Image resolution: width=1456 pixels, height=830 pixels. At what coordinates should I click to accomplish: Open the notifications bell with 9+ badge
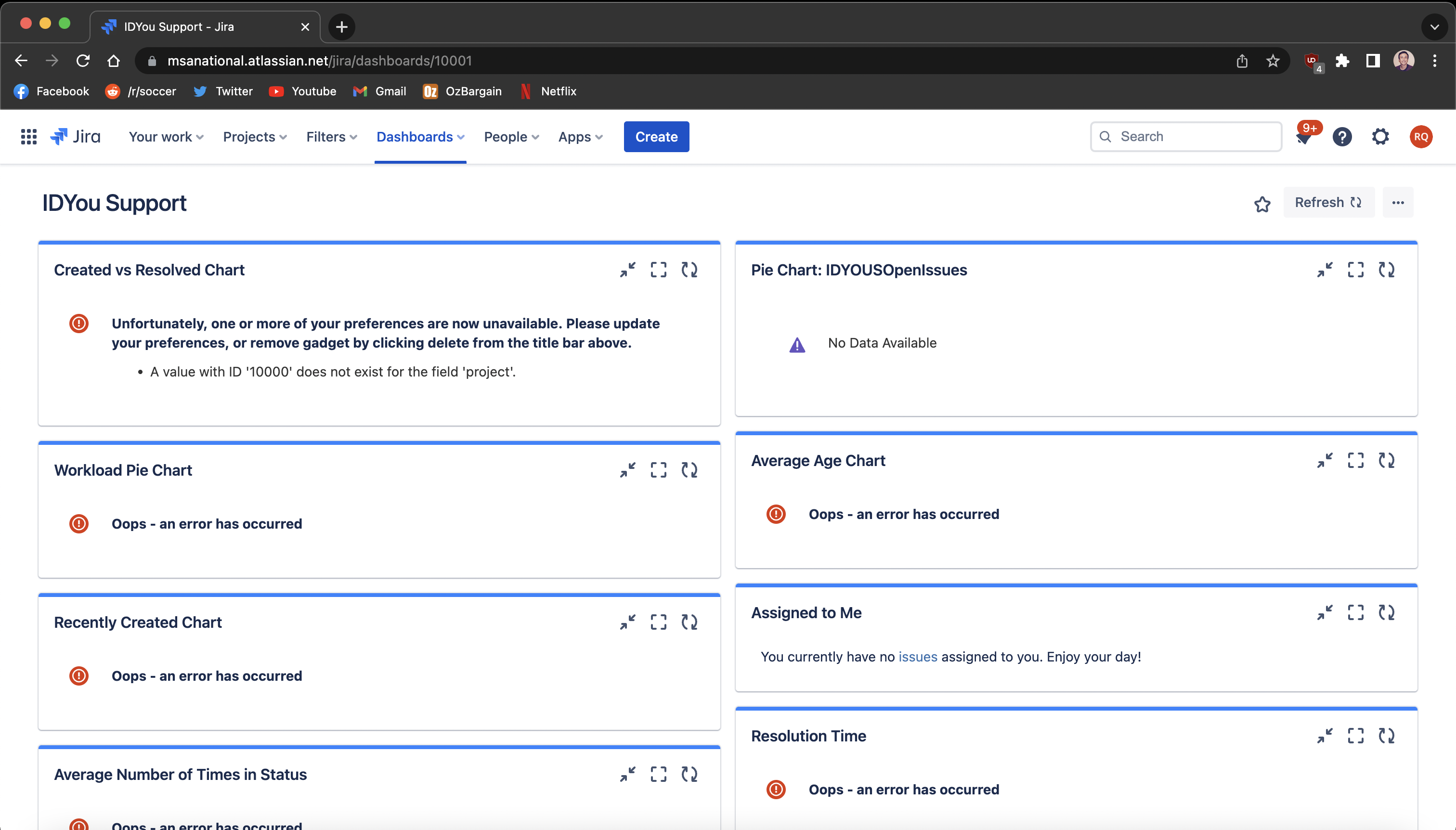click(1304, 137)
